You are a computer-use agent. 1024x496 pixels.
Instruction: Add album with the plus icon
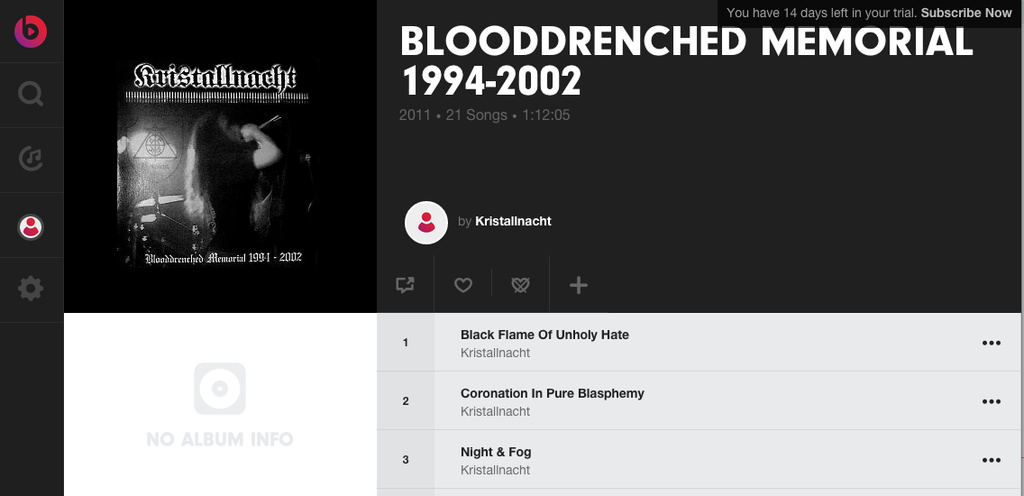click(579, 285)
